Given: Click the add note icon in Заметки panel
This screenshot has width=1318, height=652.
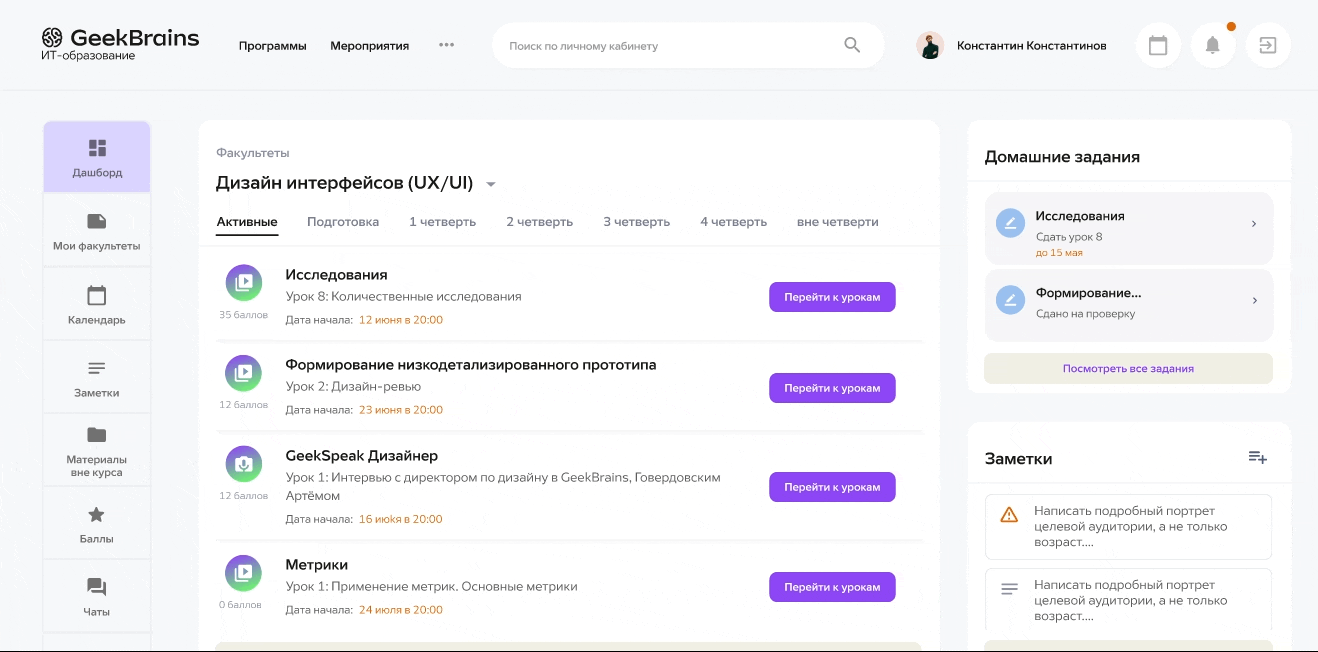Looking at the screenshot, I should 1257,457.
